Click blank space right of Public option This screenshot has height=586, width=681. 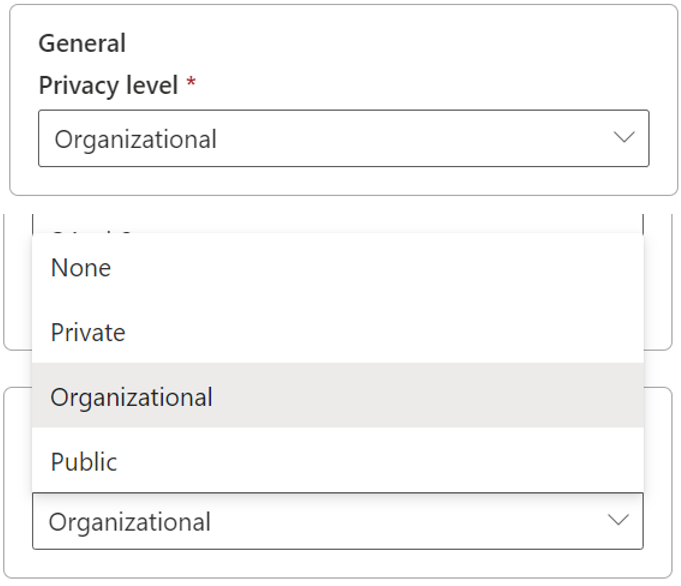(x=400, y=461)
